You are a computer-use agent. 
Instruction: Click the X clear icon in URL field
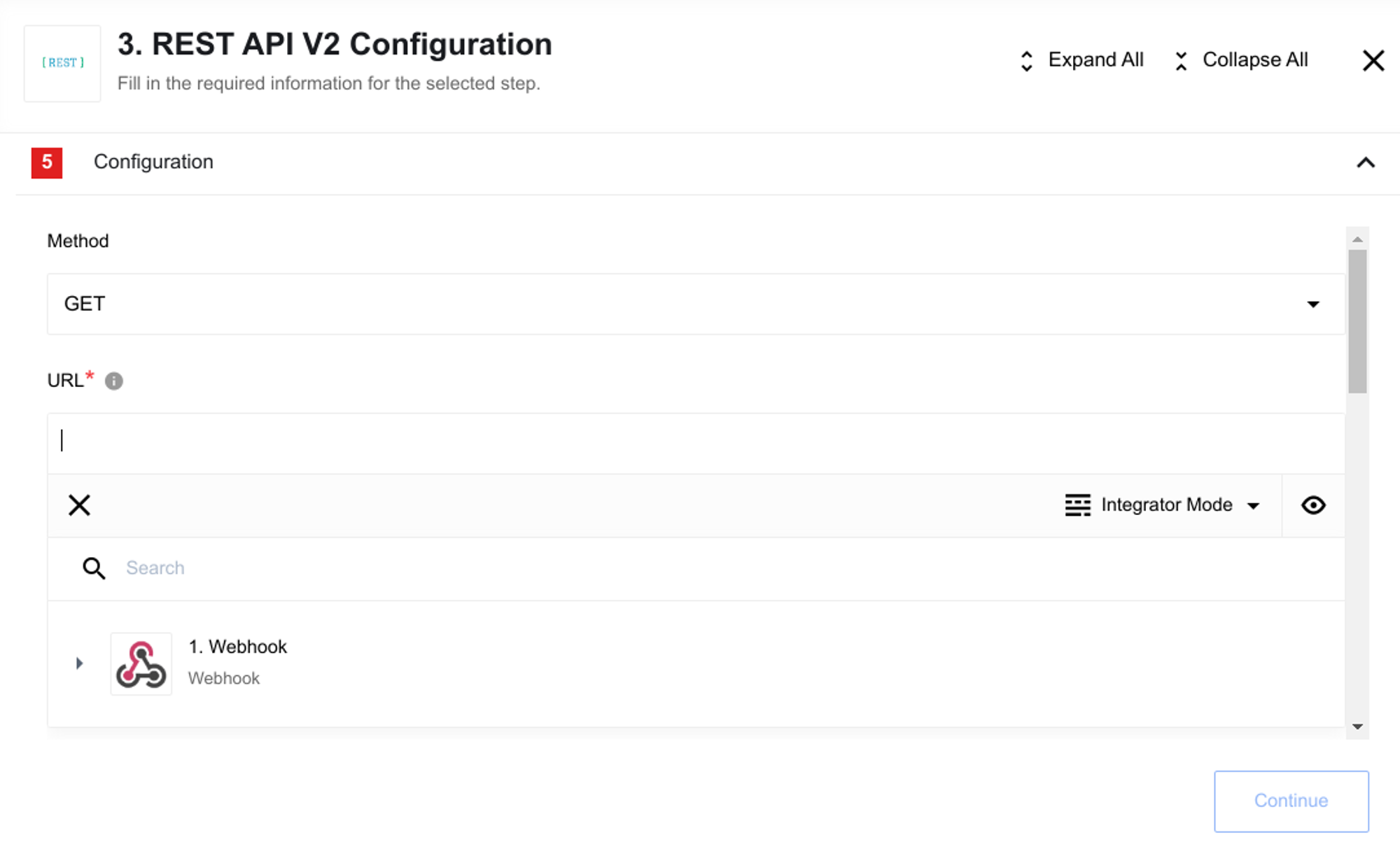(80, 504)
